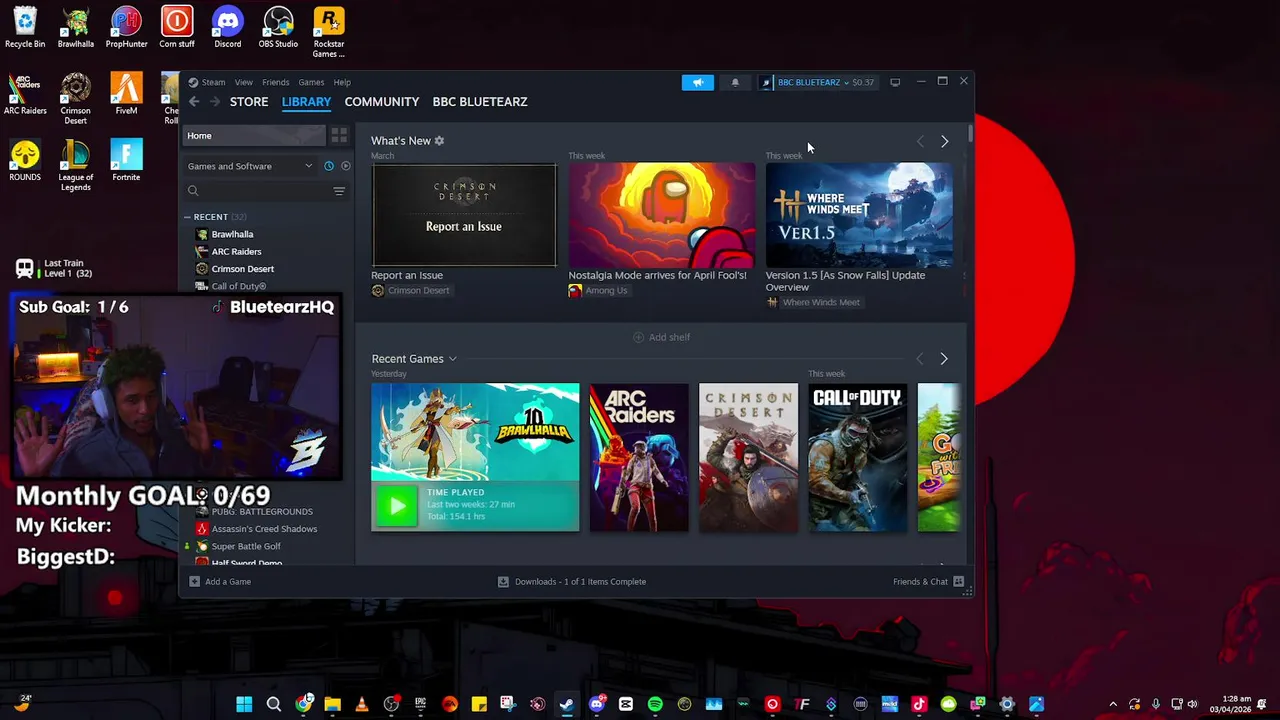Open the View menu
The image size is (1280, 720).
[244, 82]
